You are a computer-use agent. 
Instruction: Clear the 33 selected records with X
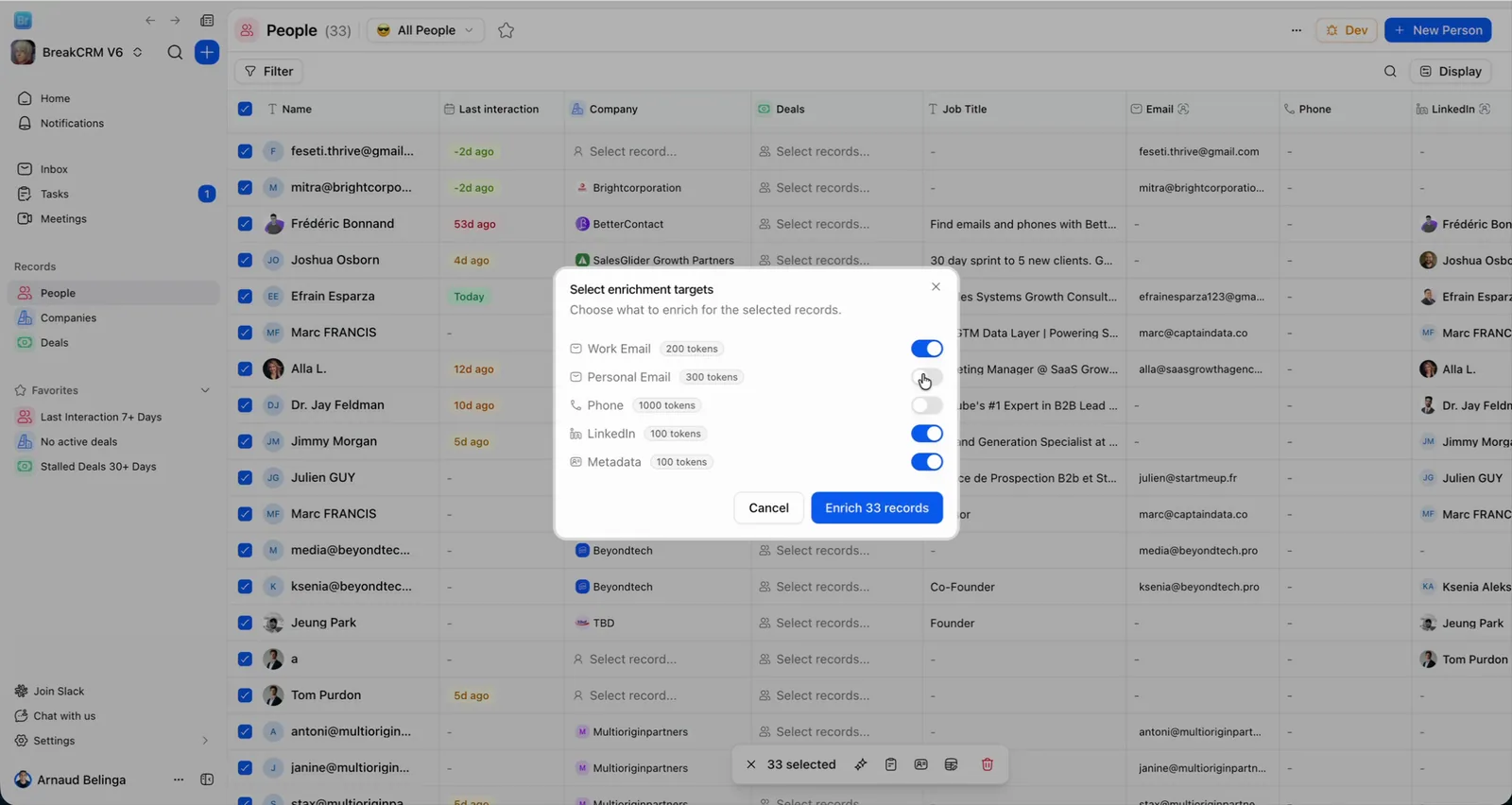751,764
